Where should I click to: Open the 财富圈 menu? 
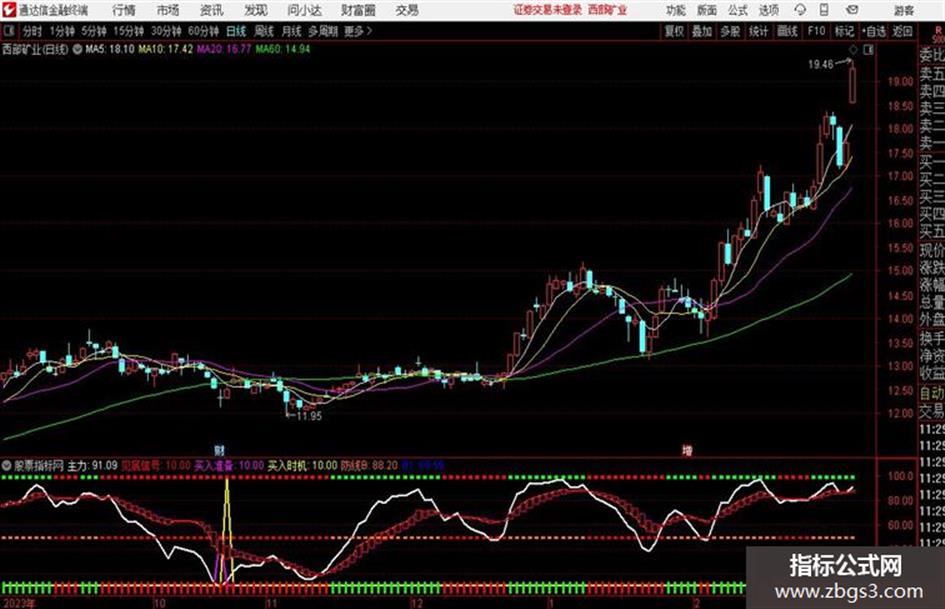tap(358, 10)
